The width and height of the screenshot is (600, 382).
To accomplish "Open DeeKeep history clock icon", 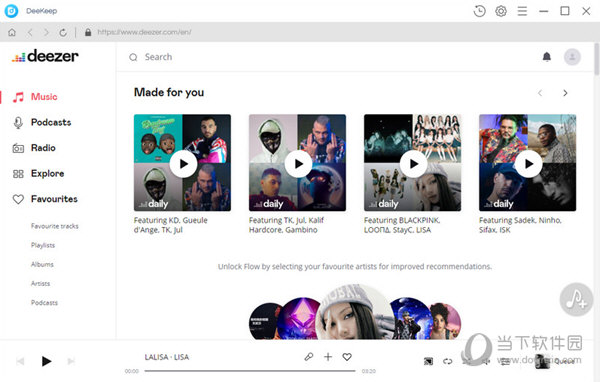I will point(479,11).
